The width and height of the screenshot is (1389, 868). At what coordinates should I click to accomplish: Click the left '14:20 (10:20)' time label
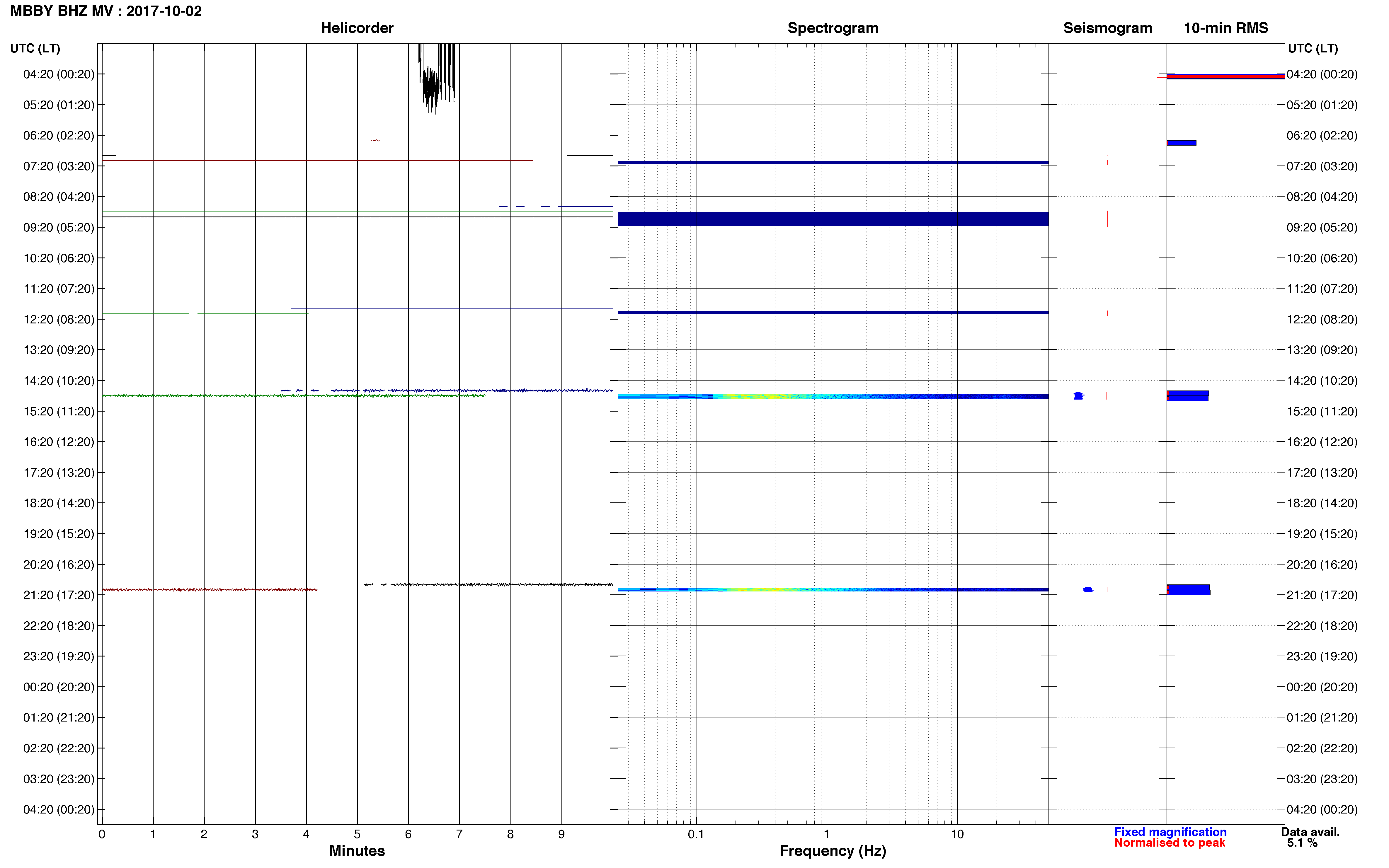59,381
